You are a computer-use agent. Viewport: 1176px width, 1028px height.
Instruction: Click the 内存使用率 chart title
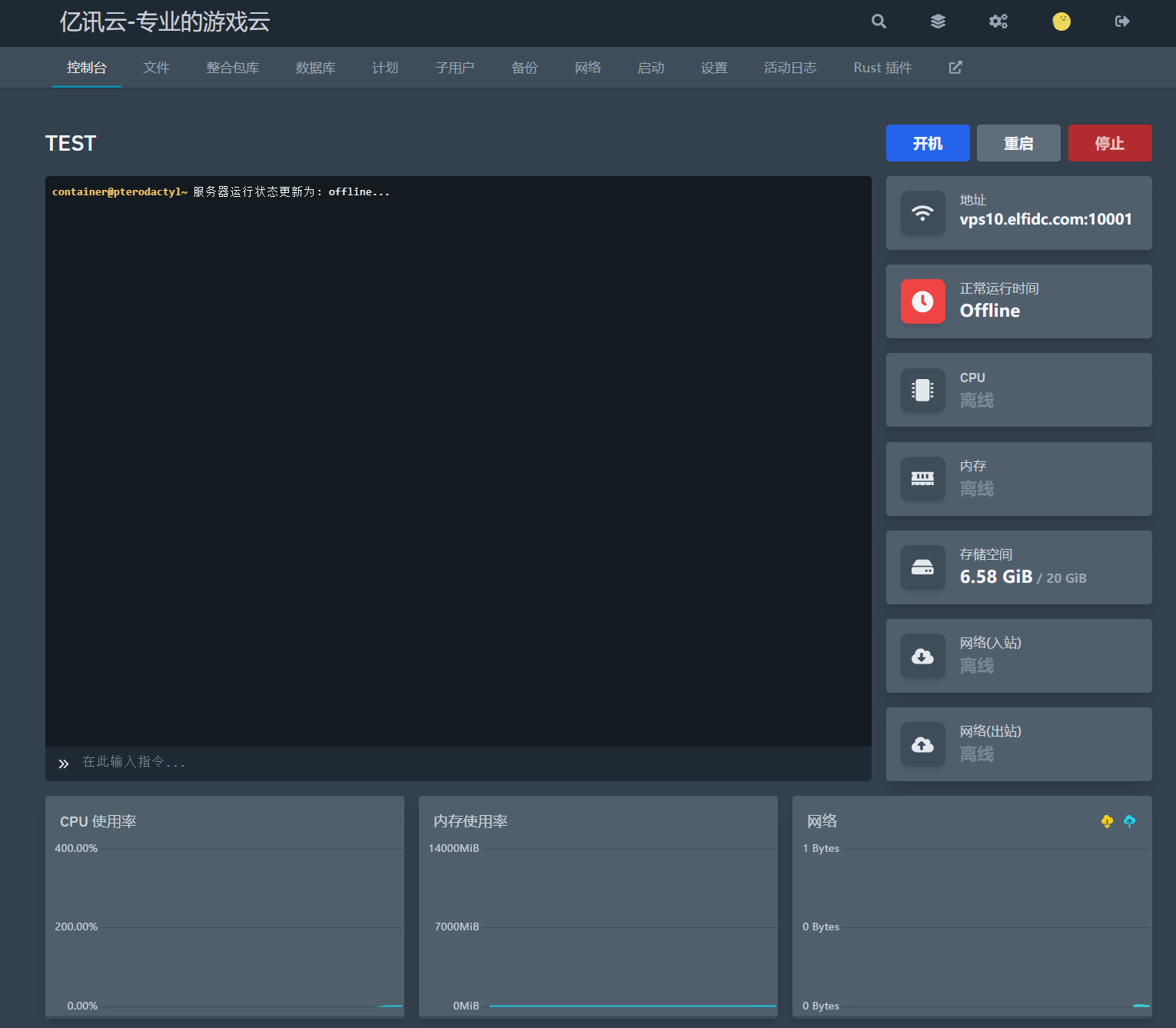[470, 821]
